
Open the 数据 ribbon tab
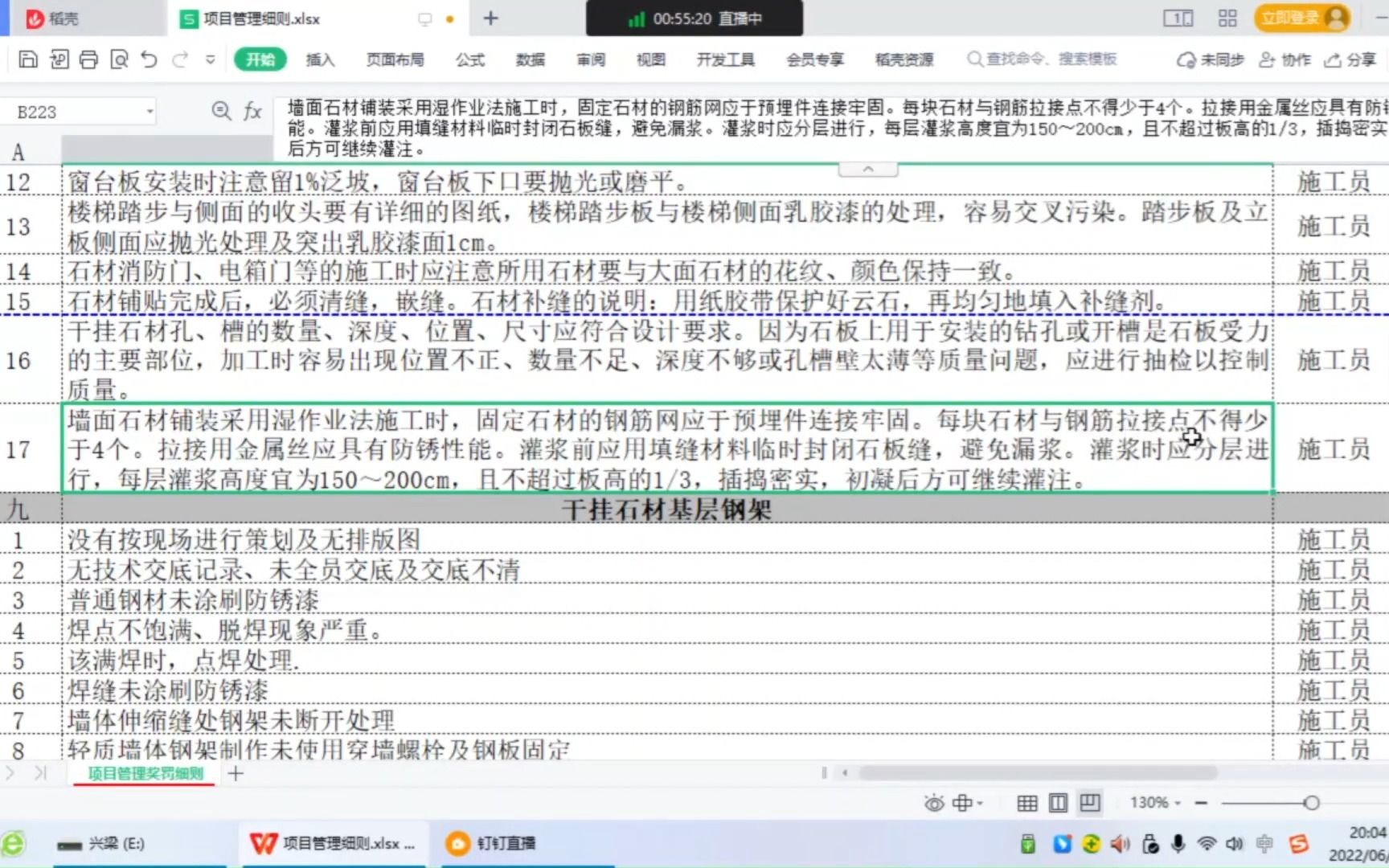coord(530,59)
